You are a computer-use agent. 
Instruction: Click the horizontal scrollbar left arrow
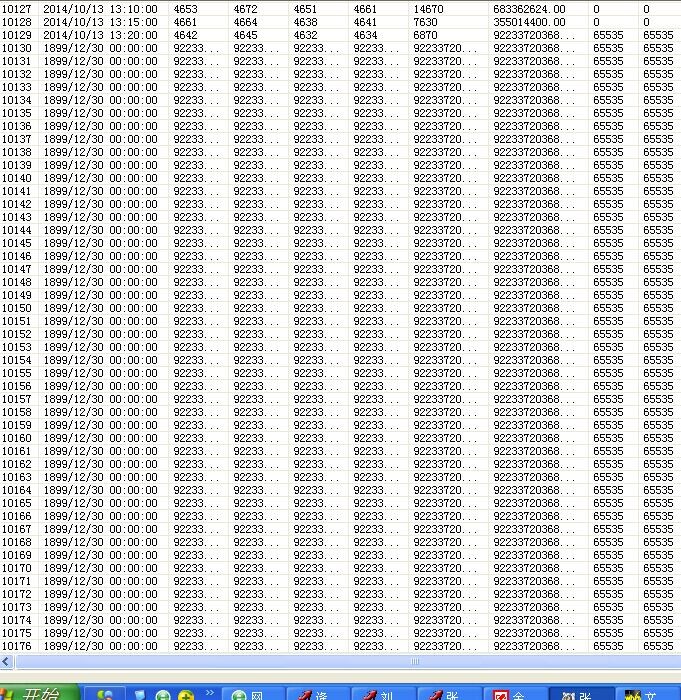[6, 662]
